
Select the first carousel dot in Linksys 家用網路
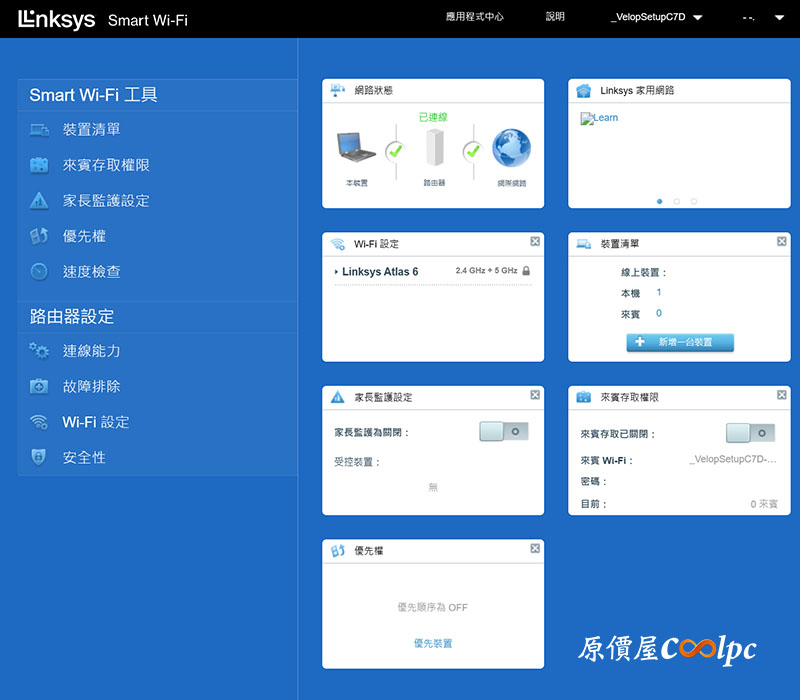pos(660,202)
